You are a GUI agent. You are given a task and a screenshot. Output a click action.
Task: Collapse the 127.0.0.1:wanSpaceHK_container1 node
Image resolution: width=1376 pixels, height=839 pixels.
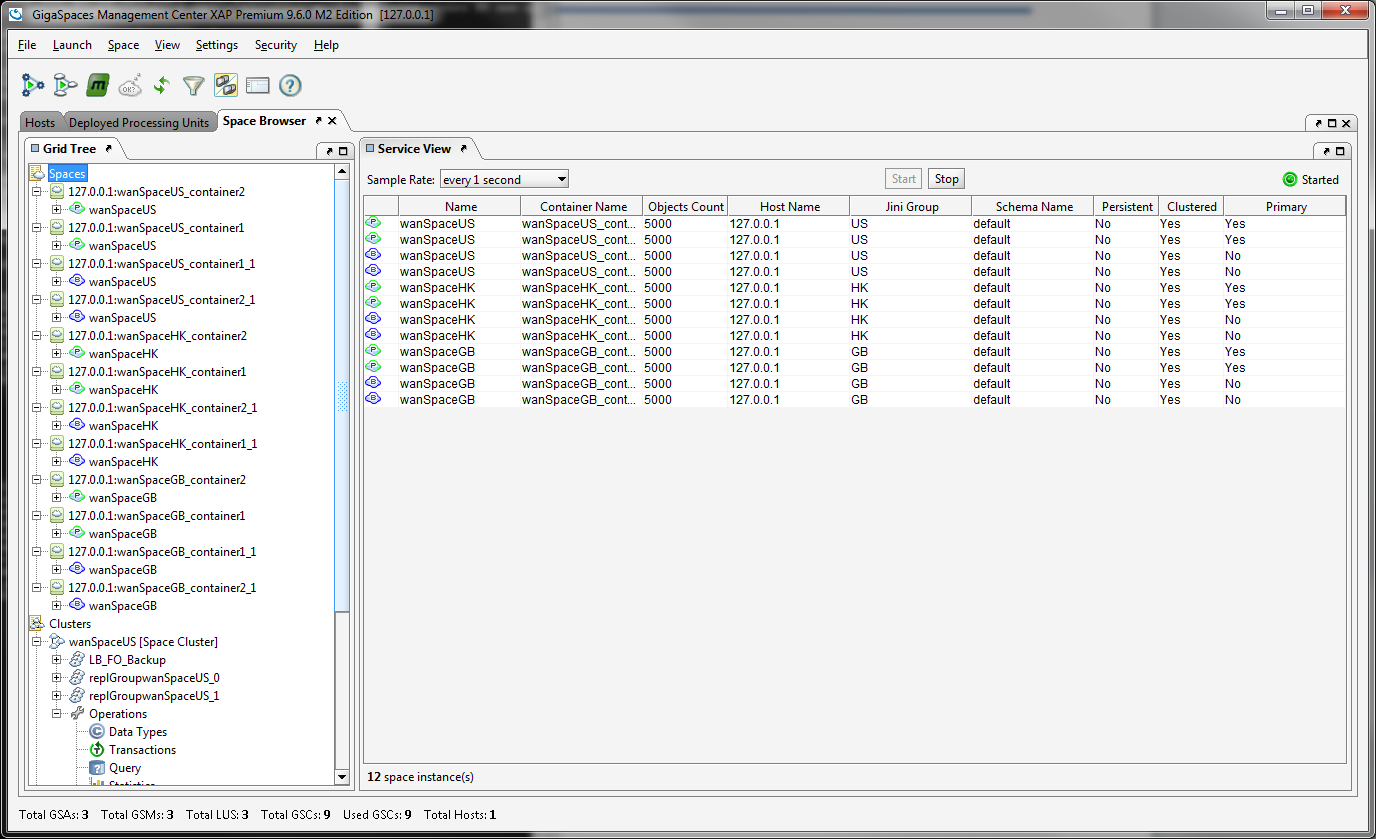(37, 372)
